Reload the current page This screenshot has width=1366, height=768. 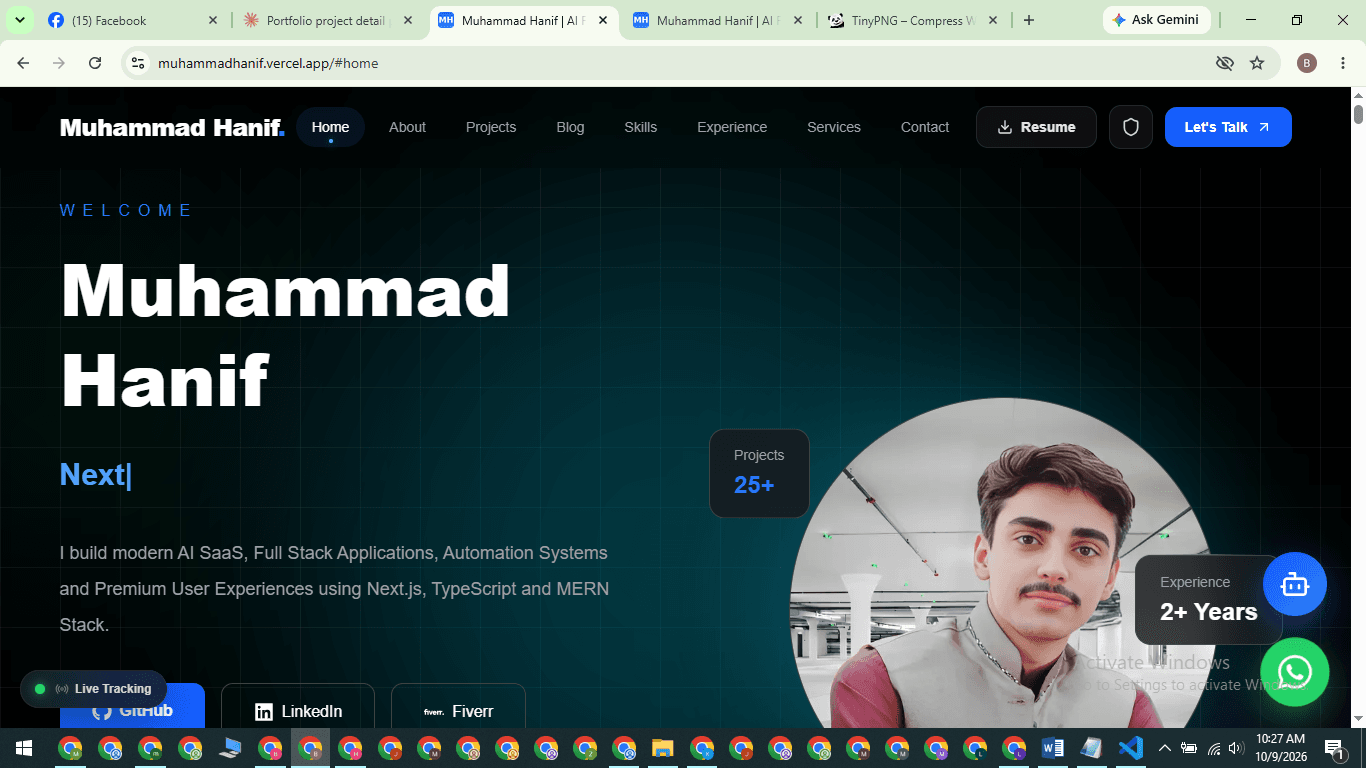(95, 63)
